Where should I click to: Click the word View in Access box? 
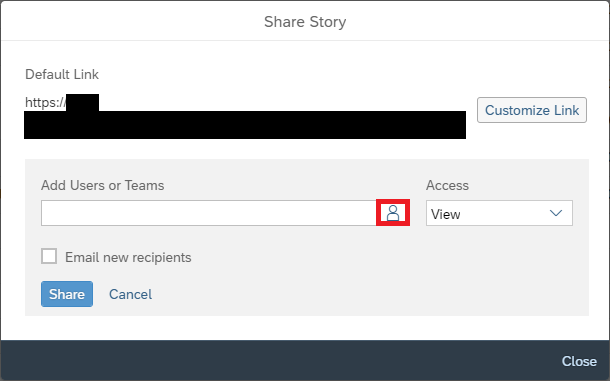(445, 214)
